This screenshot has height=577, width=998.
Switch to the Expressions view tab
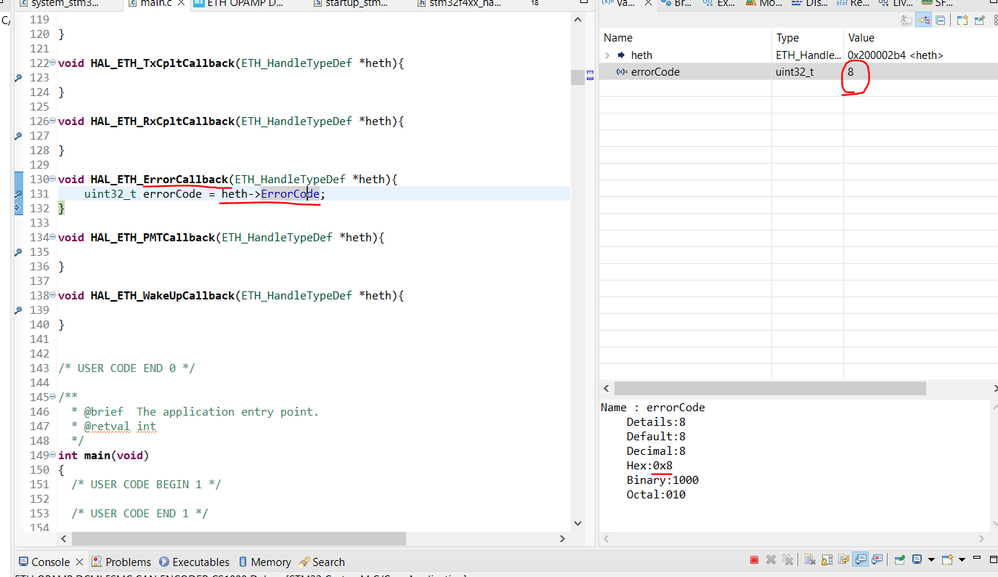(719, 4)
